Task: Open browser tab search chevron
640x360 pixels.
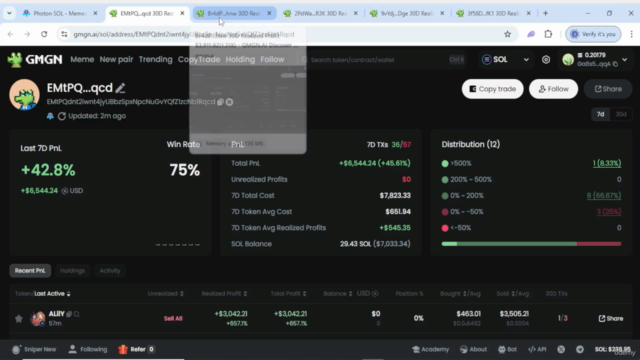Action: tap(9, 13)
